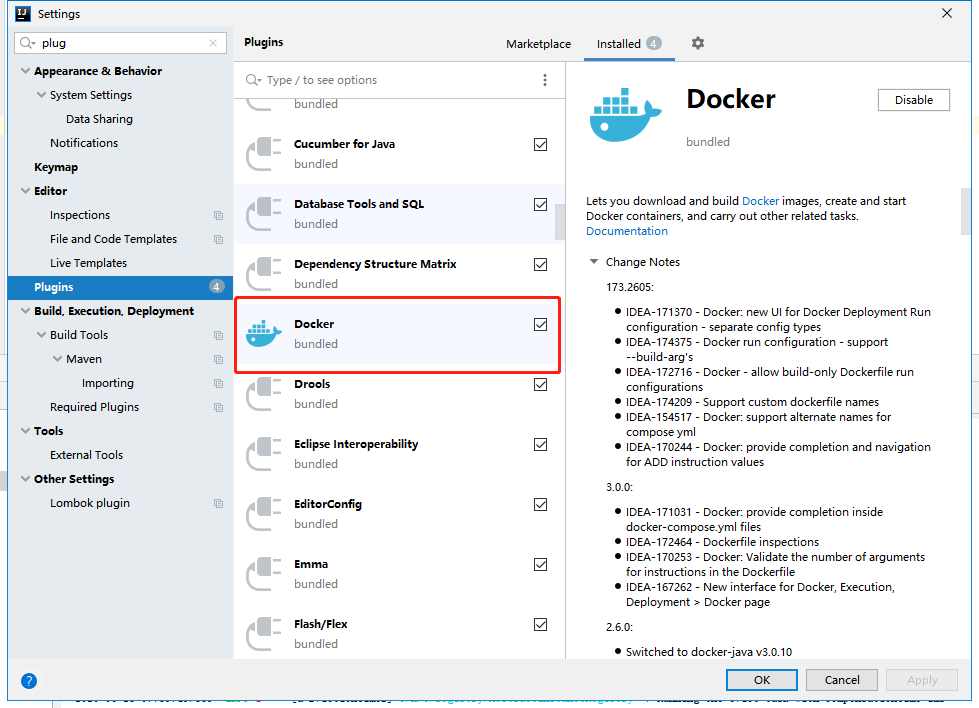Open the Docker hyperlink in description
This screenshot has height=708, width=979.
point(760,201)
